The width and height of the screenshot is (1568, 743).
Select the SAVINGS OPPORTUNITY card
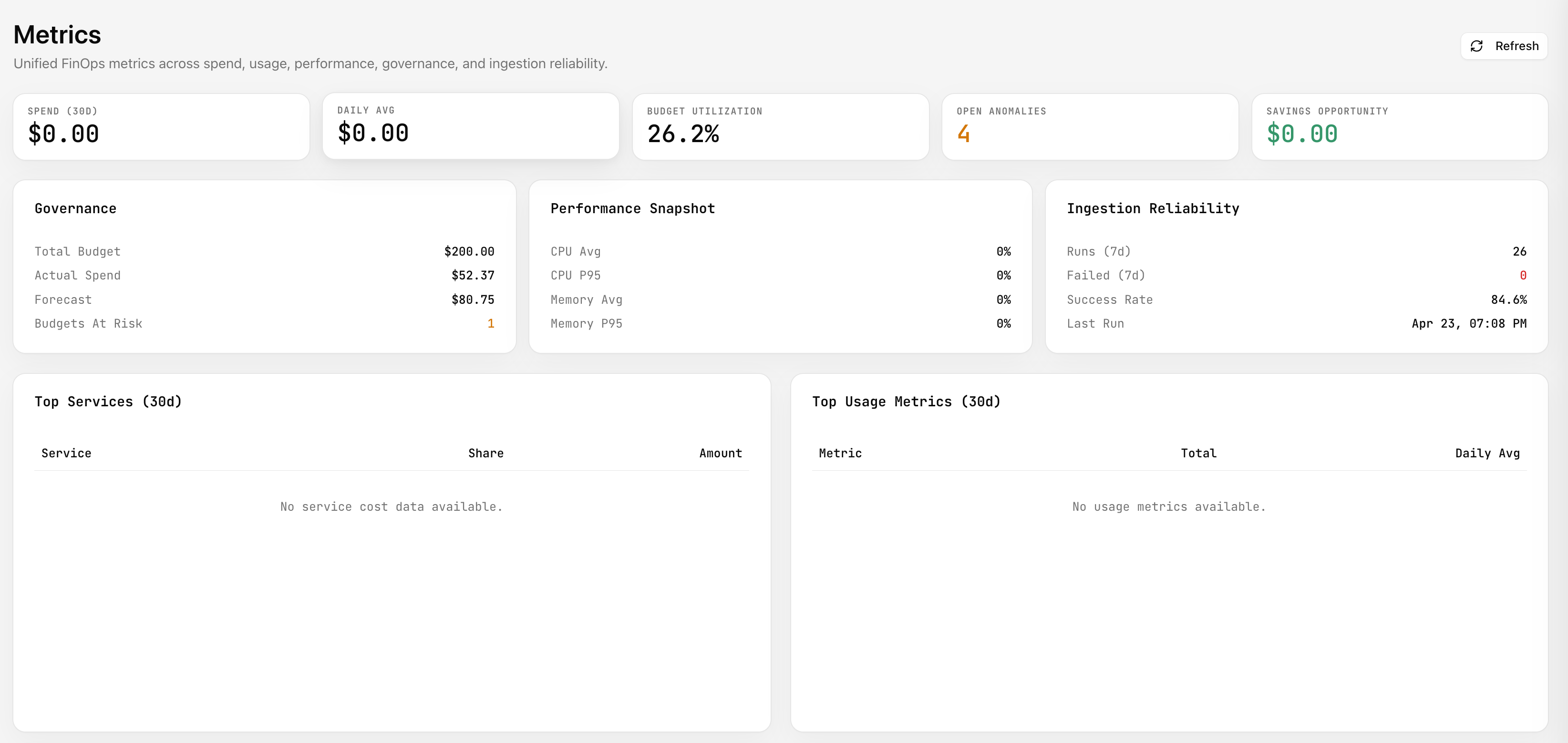tap(1400, 126)
